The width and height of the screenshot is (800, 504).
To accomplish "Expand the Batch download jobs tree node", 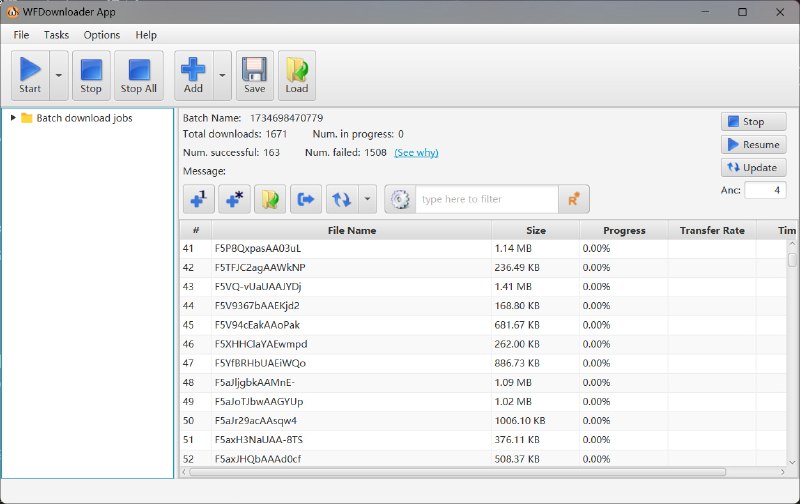I will pyautogui.click(x=13, y=118).
